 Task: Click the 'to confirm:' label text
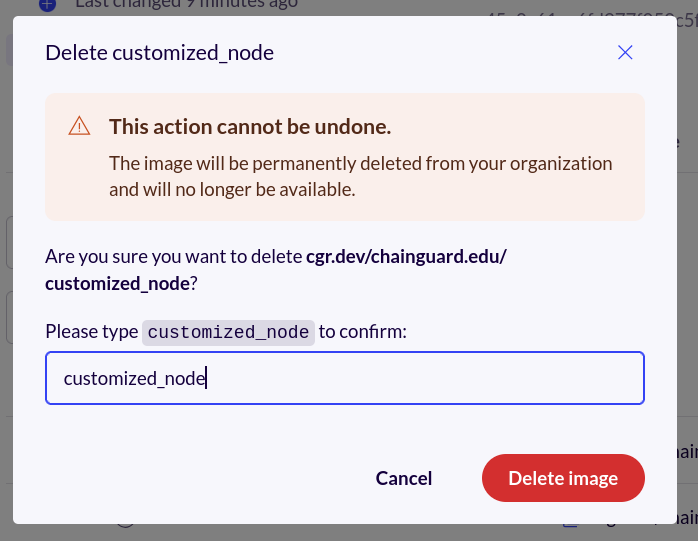(363, 332)
